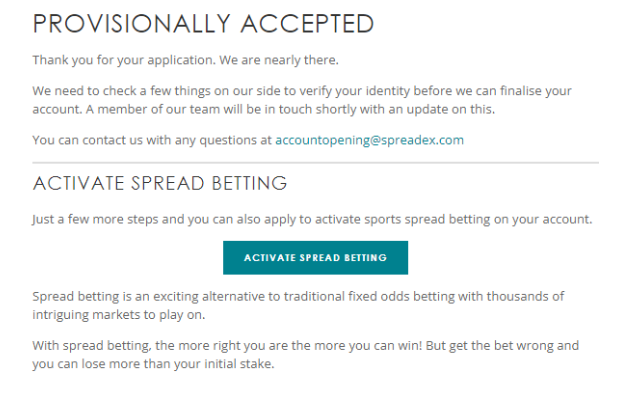Click the teal Activate Spread Betting button

tap(315, 258)
